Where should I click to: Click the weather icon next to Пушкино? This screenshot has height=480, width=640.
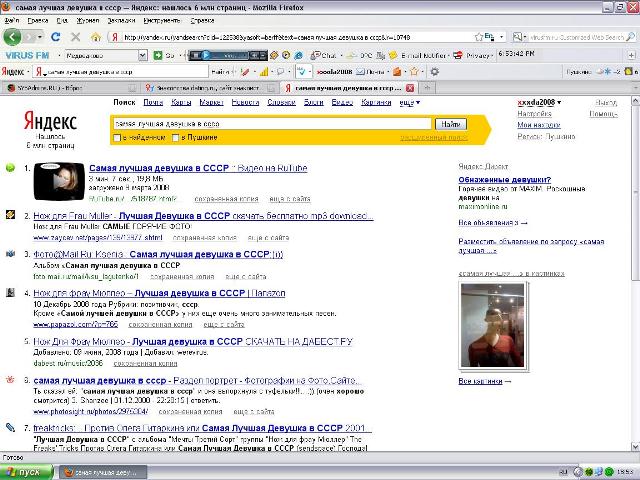coord(603,72)
